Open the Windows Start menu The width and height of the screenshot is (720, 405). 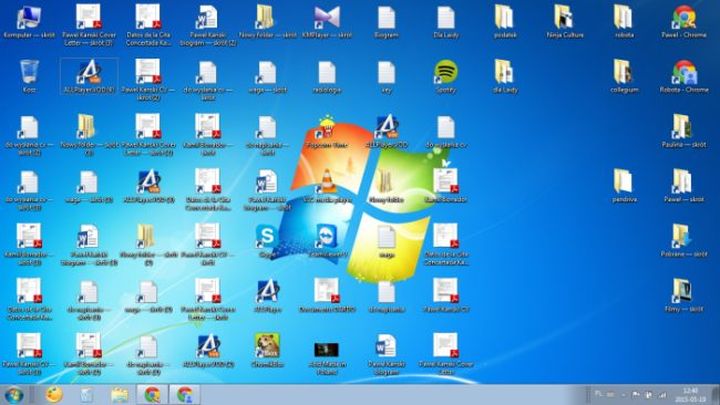coord(14,395)
